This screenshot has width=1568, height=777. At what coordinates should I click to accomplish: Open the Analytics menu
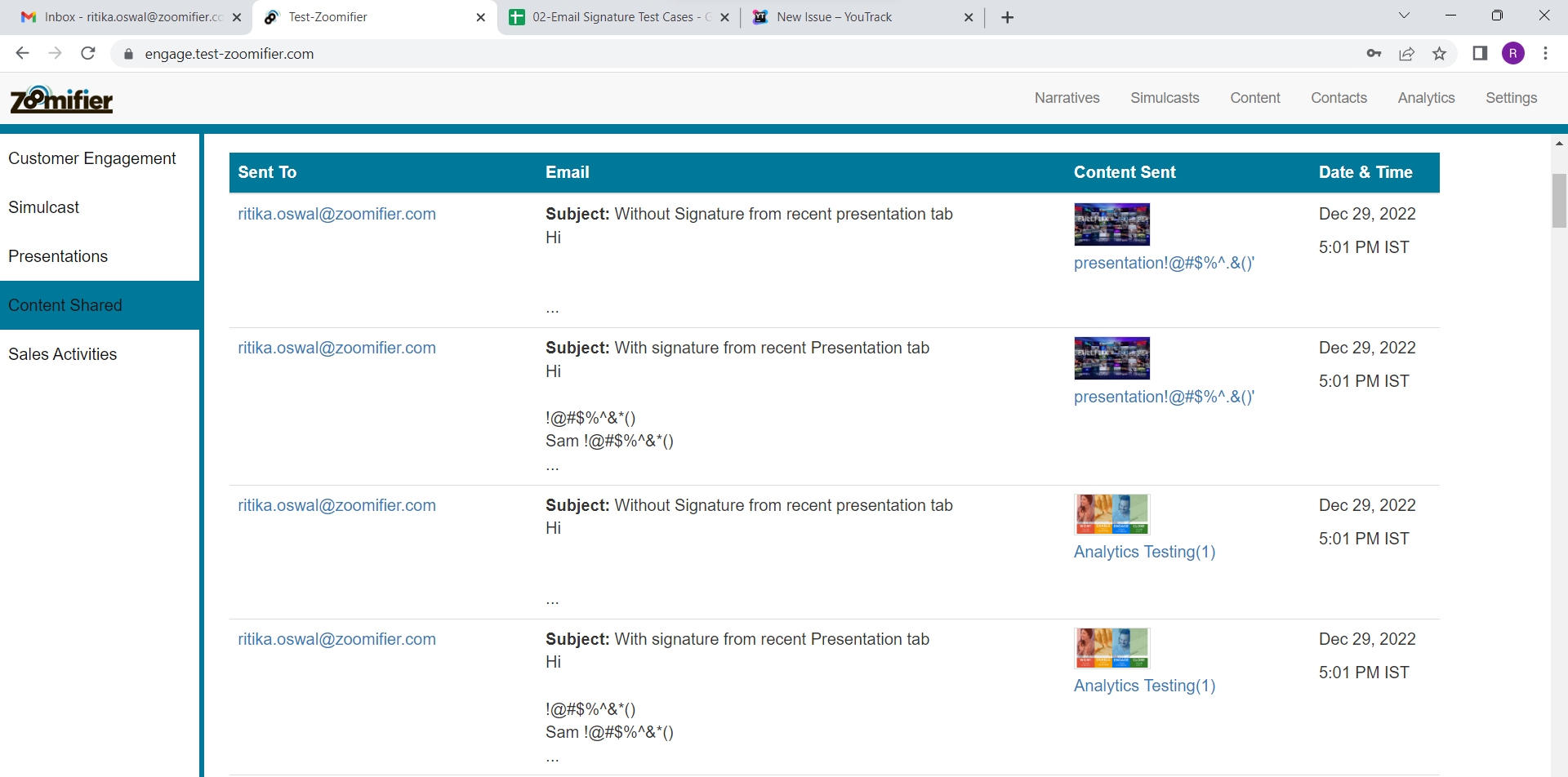tap(1426, 98)
